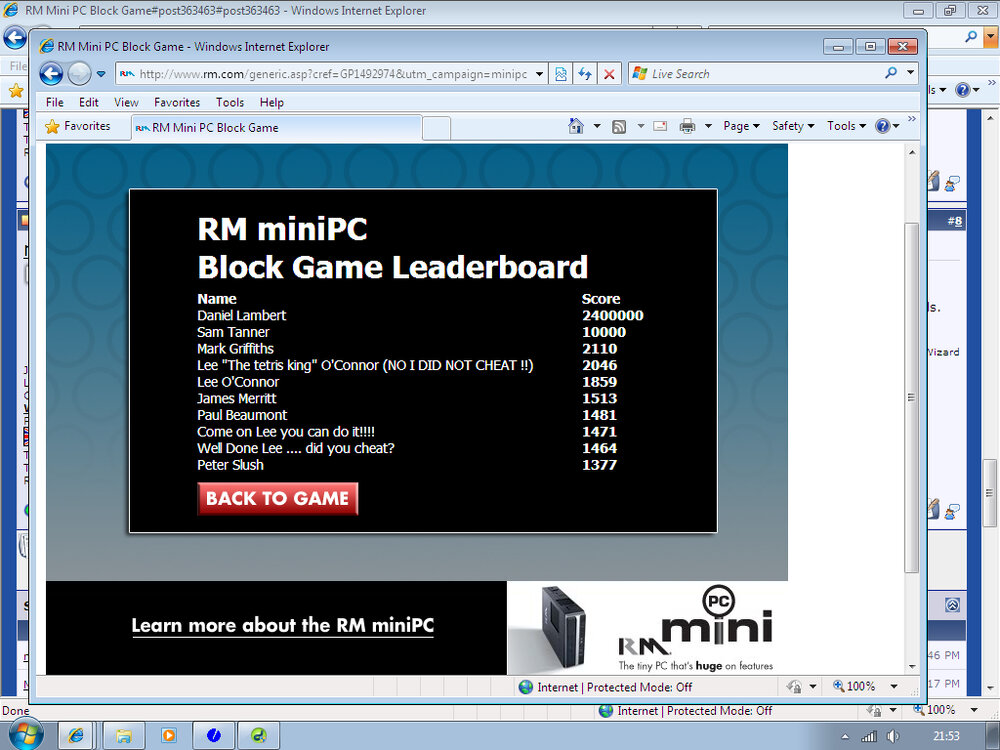Expand the address bar URL dropdown arrow
The image size is (1000, 750).
540,74
